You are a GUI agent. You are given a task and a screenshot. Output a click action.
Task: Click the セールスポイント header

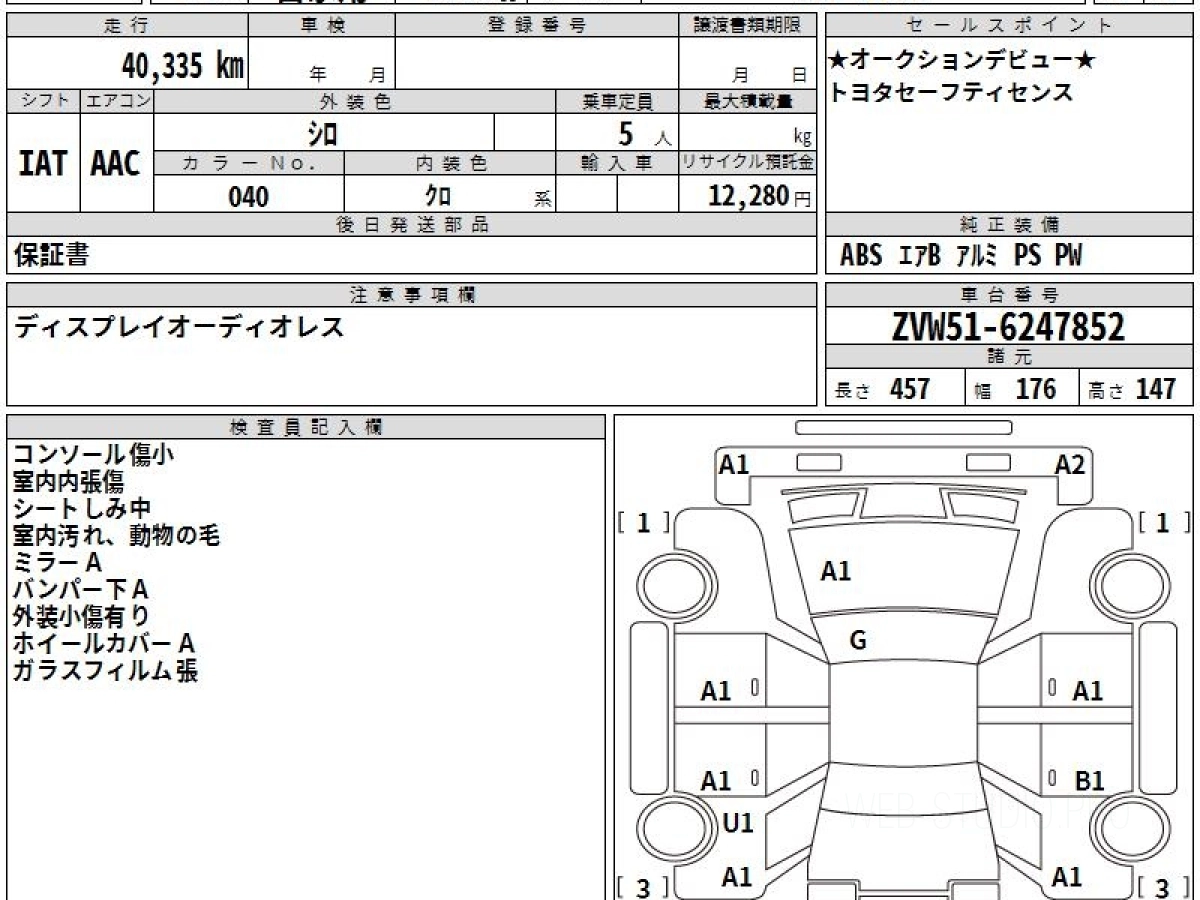point(1010,26)
